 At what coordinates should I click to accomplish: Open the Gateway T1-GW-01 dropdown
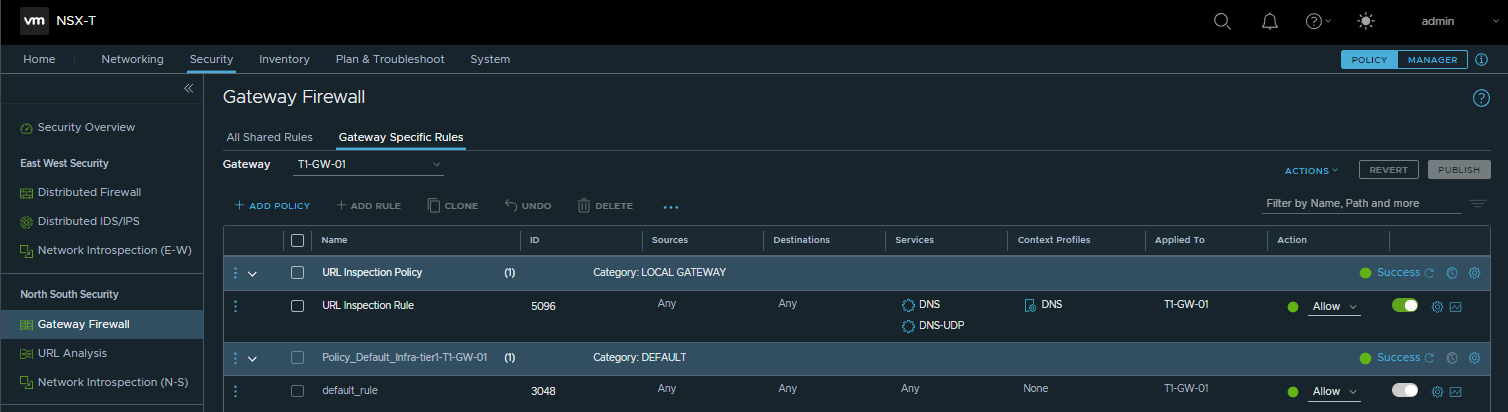tap(369, 164)
